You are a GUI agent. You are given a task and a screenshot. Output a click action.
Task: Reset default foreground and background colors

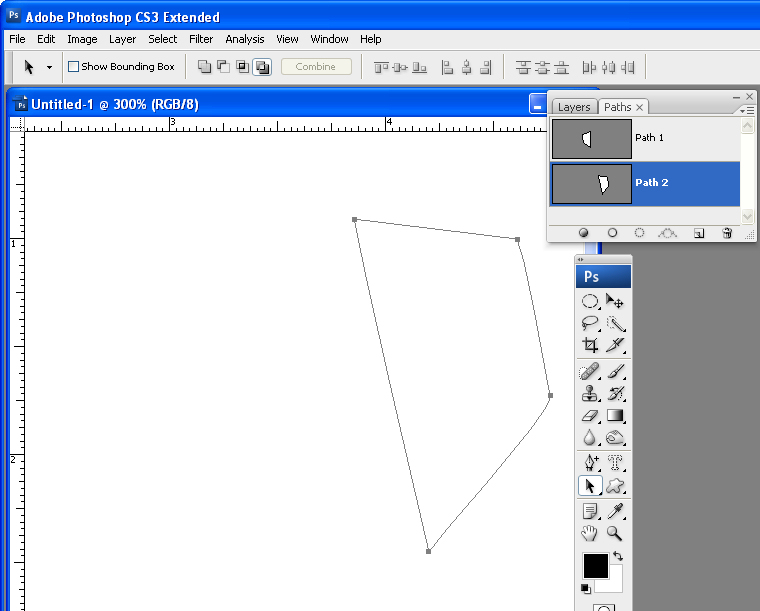pos(586,589)
